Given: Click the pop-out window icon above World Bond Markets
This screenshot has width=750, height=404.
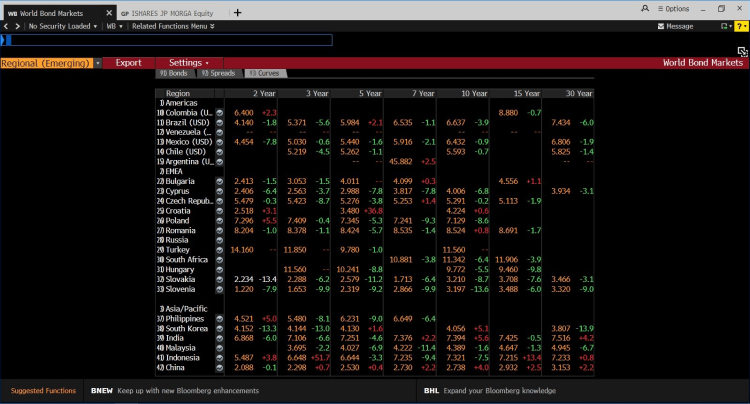Looking at the screenshot, I should (x=742, y=52).
